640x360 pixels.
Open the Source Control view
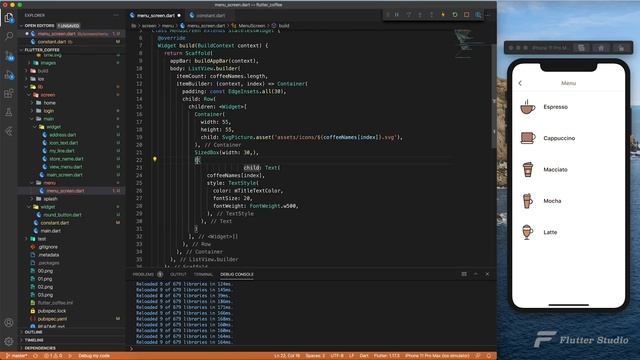(x=9, y=56)
